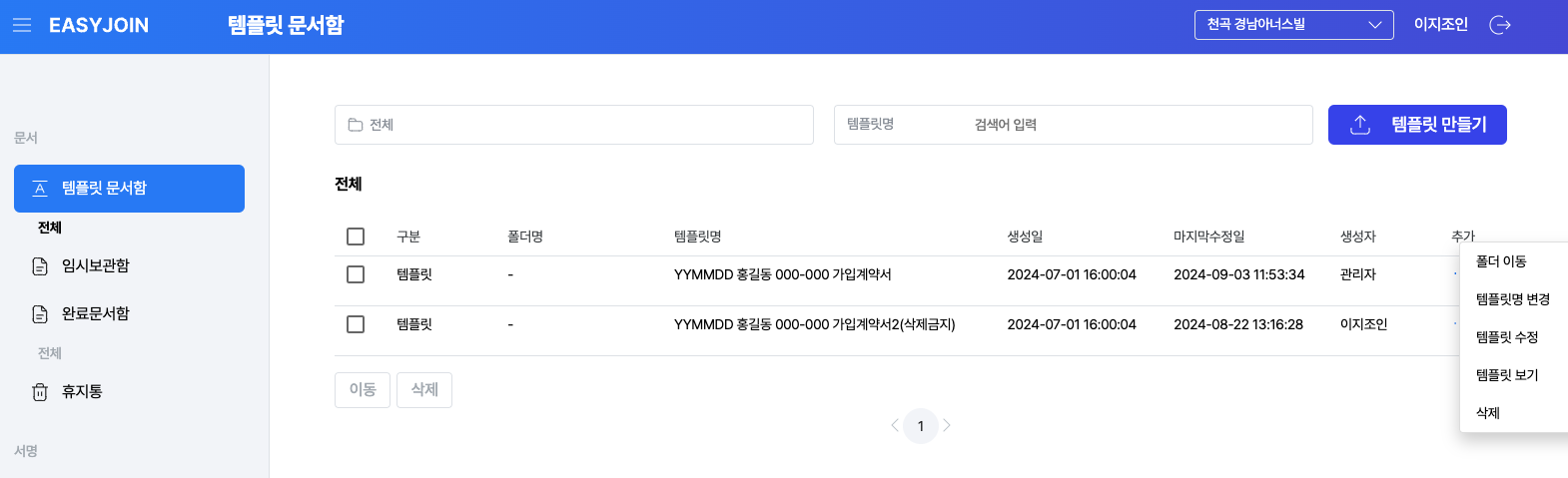Choose 폴더 이동 from the context menu

1501,261
